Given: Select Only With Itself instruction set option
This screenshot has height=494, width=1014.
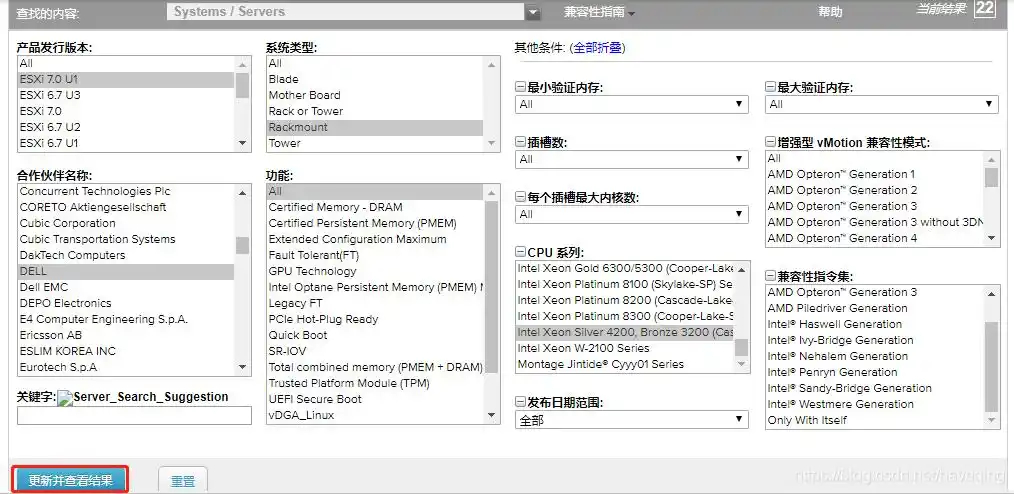Looking at the screenshot, I should click(x=875, y=420).
